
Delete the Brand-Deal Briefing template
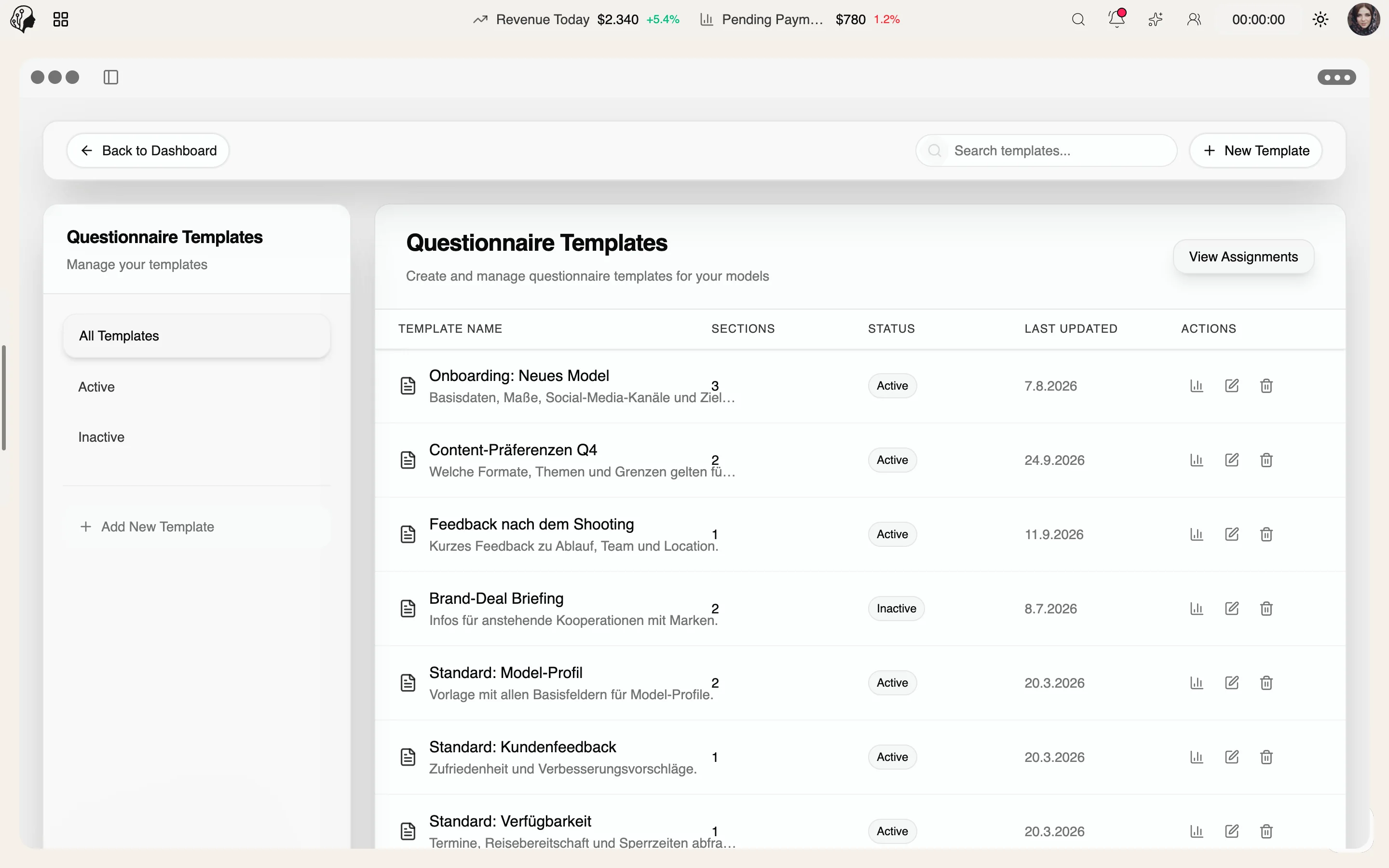pos(1266,609)
